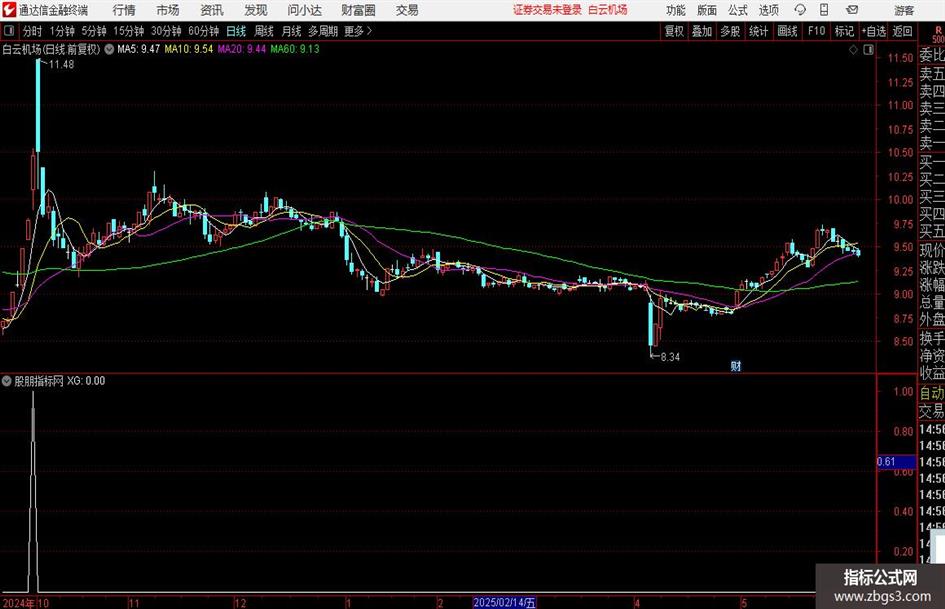Click 证券交易未登录 login link
The image size is (945, 609).
click(x=547, y=10)
